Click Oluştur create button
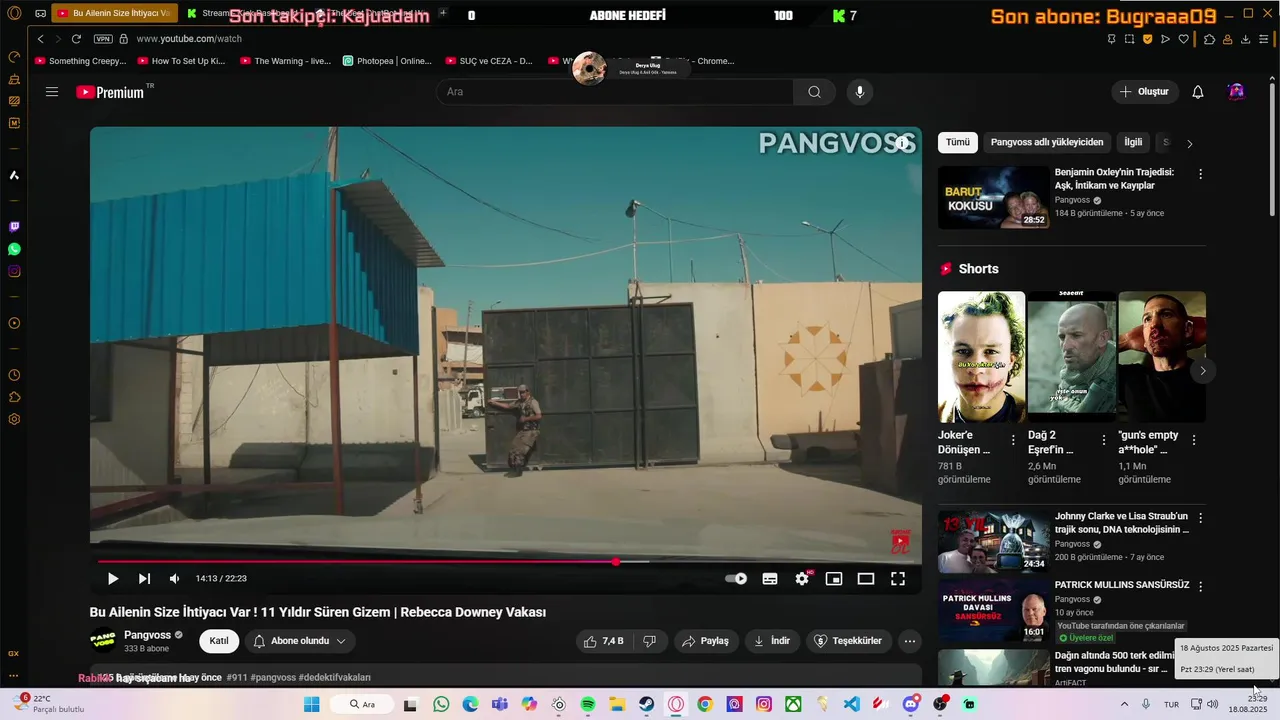 coord(1145,92)
